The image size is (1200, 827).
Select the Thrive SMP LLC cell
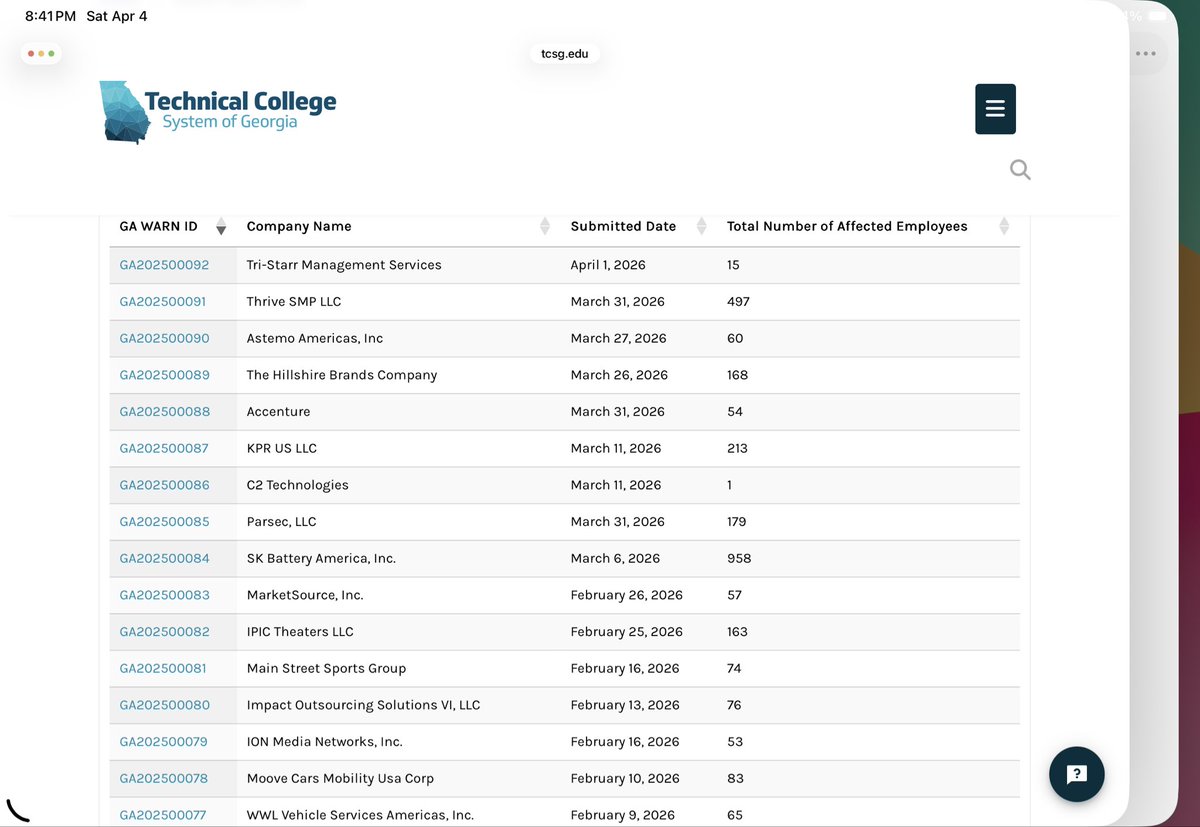[x=399, y=301]
